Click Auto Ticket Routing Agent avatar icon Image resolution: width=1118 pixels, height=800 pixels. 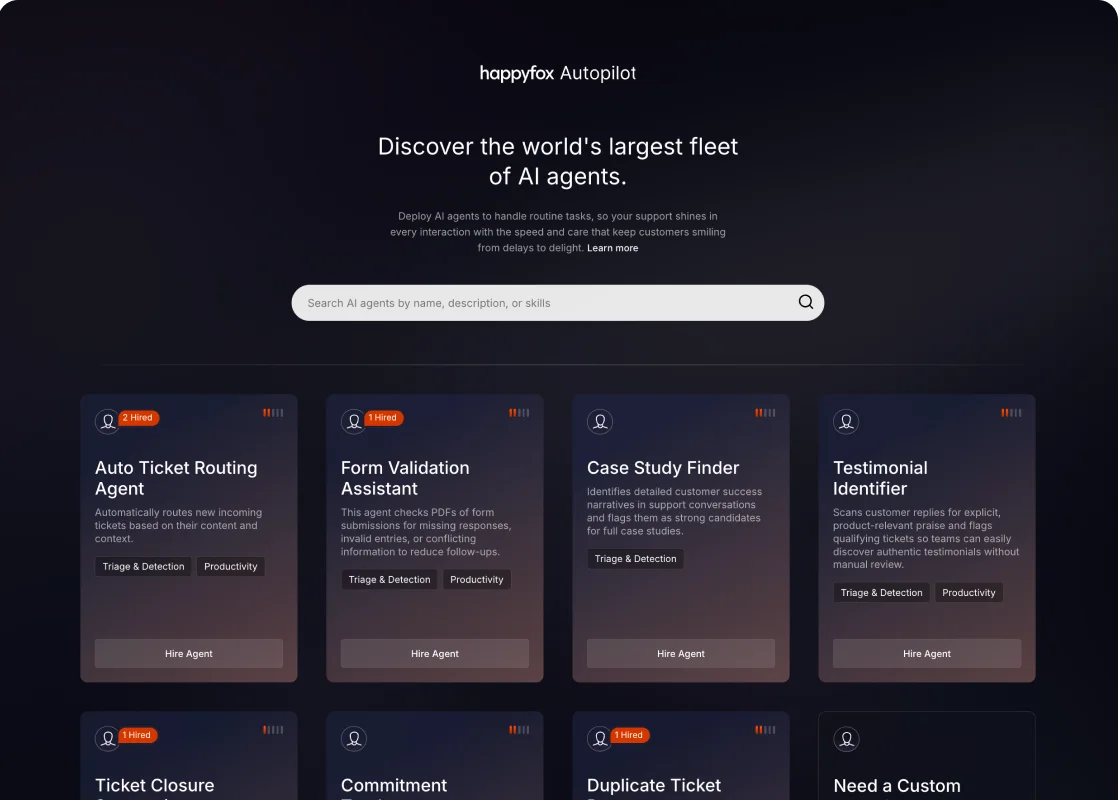point(108,421)
